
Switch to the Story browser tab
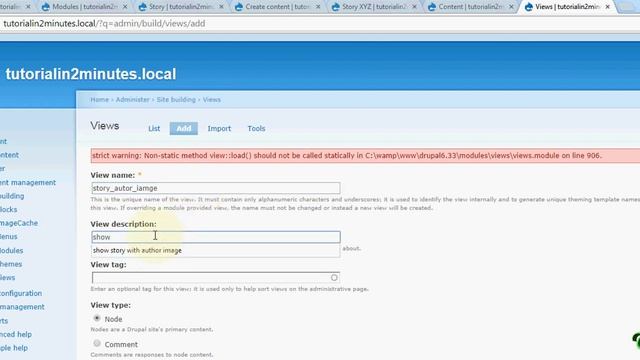(181, 7)
